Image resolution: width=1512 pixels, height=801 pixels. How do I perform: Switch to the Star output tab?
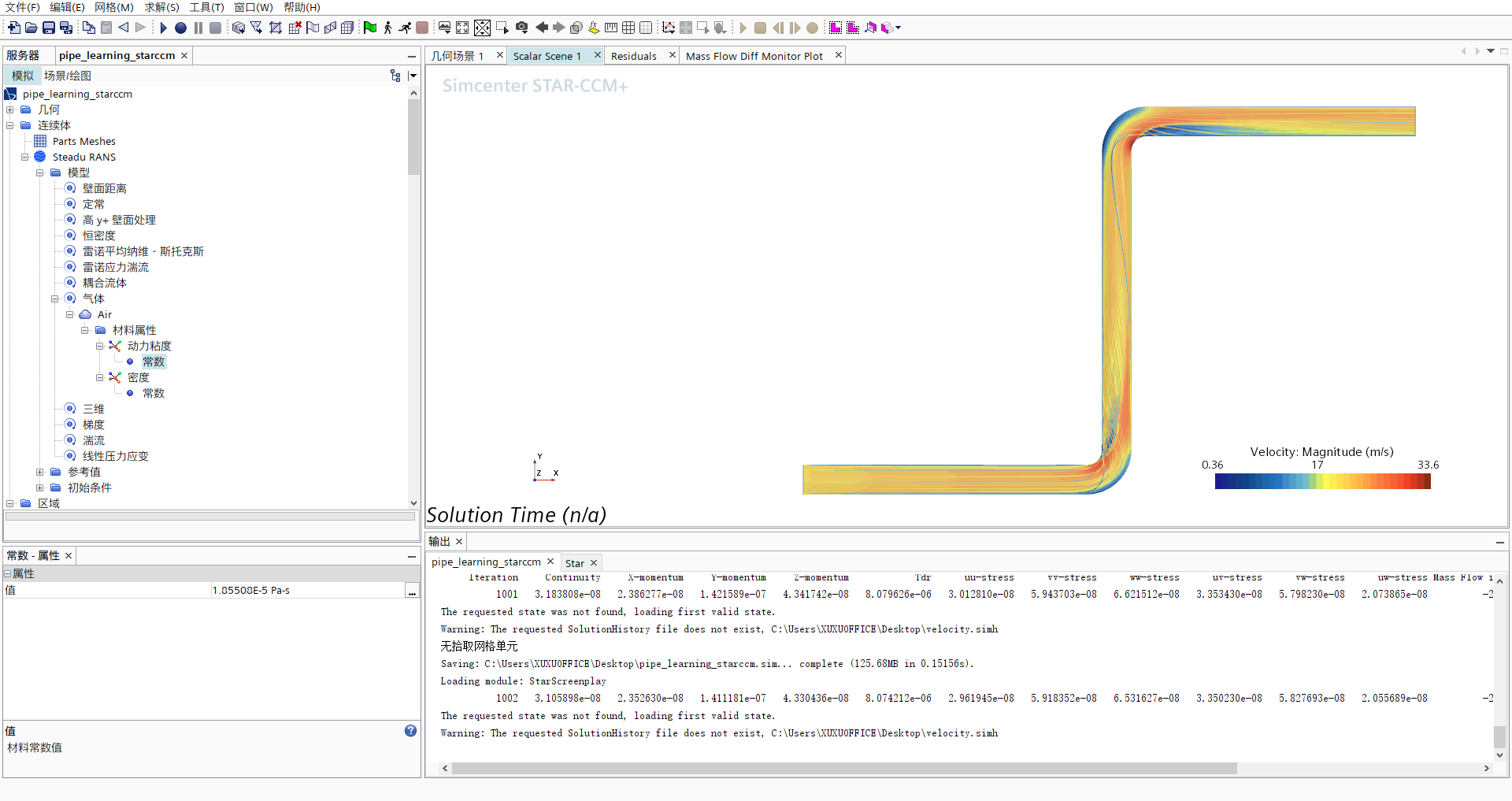pos(575,563)
